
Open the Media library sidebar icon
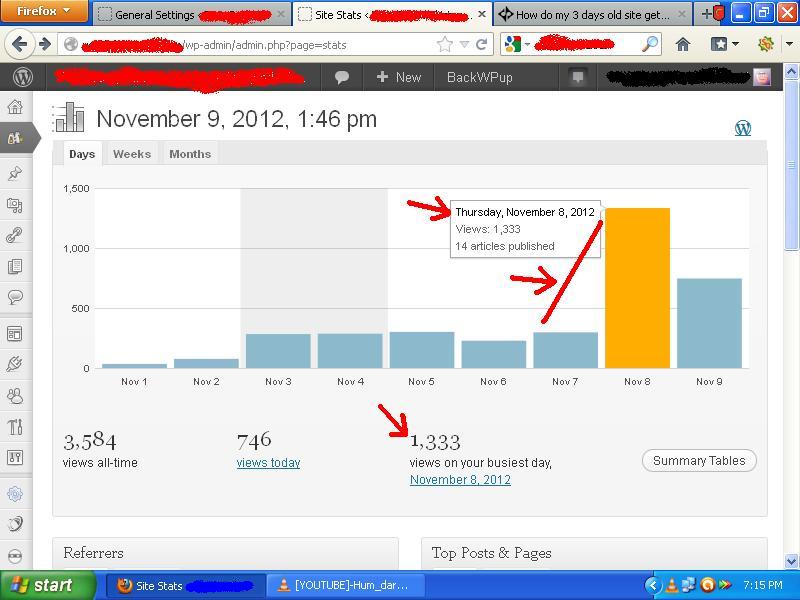(15, 205)
